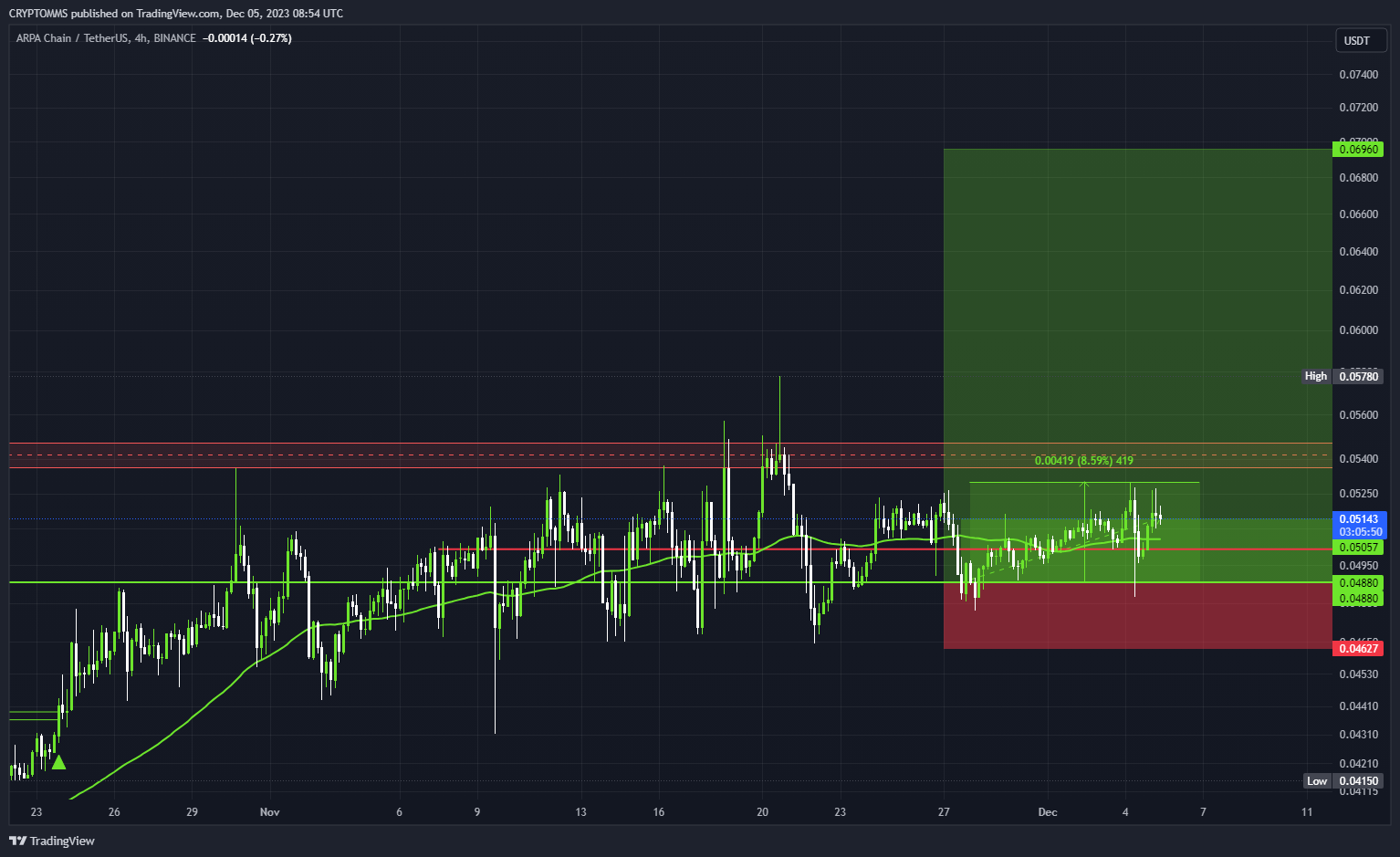Image resolution: width=1400 pixels, height=857 pixels.
Task: Click the 0.07400 price scale label
Action: [1358, 74]
